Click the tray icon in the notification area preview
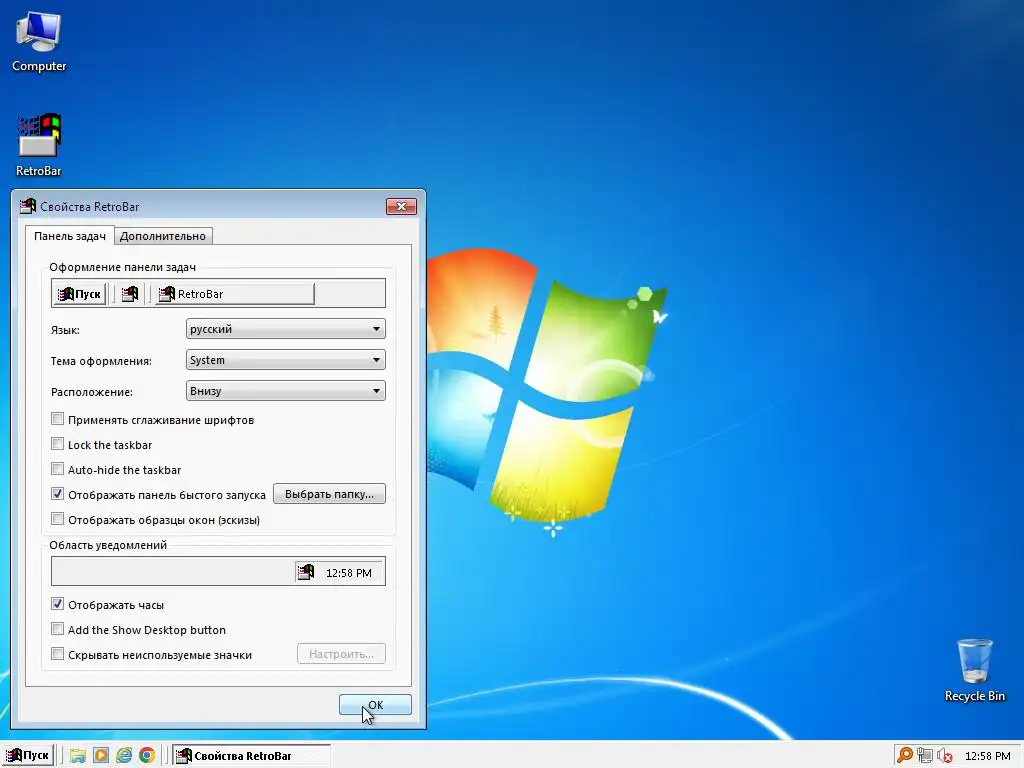The height and width of the screenshot is (768, 1024). [x=306, y=572]
